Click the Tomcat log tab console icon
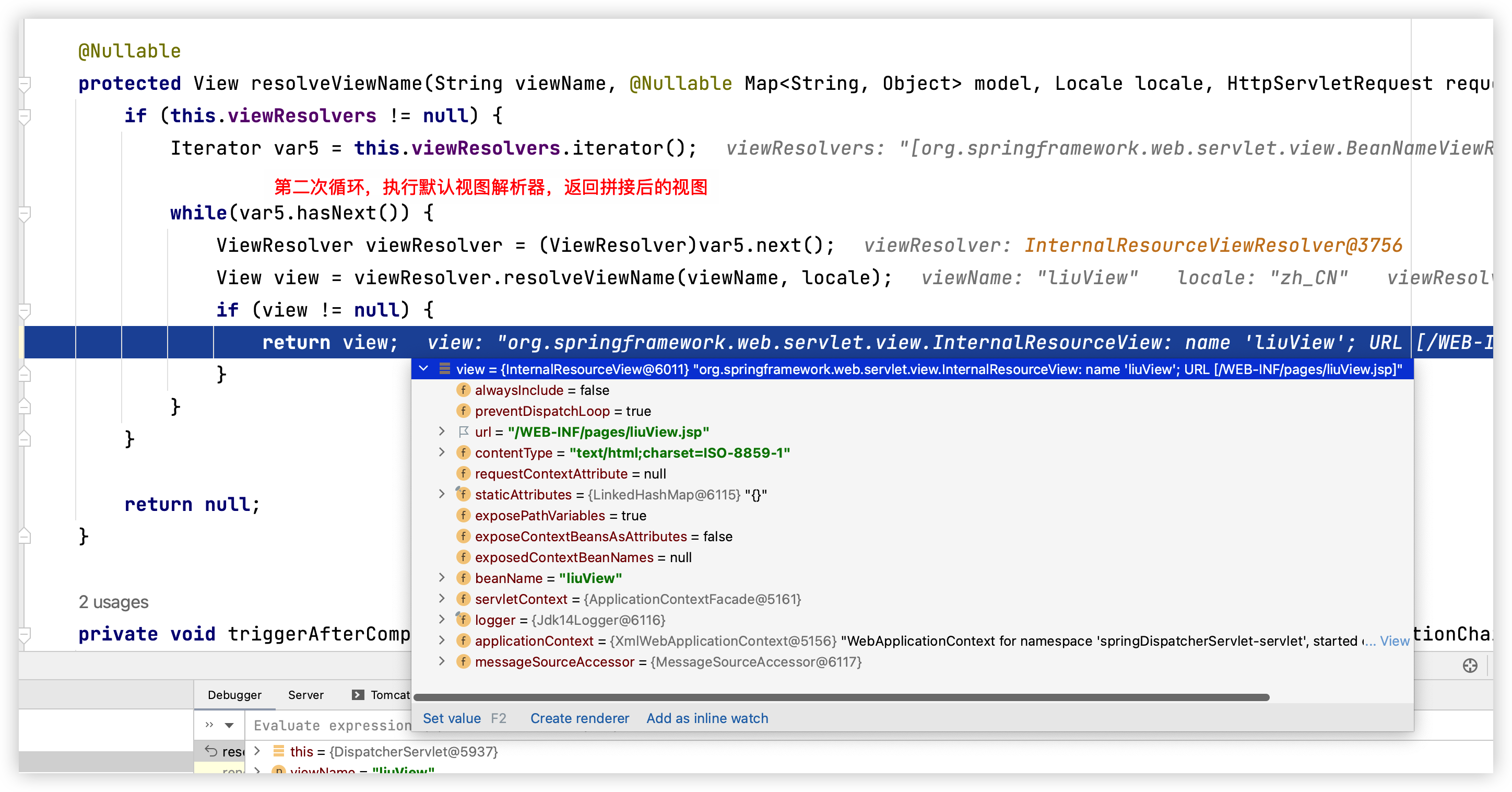 [358, 695]
